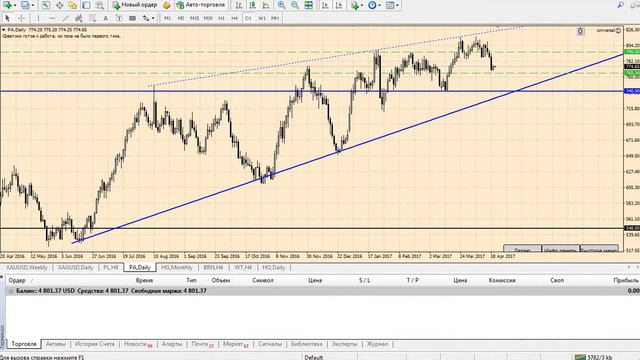Select the Crosshair tool
The width and height of the screenshot is (640, 360).
21,18
